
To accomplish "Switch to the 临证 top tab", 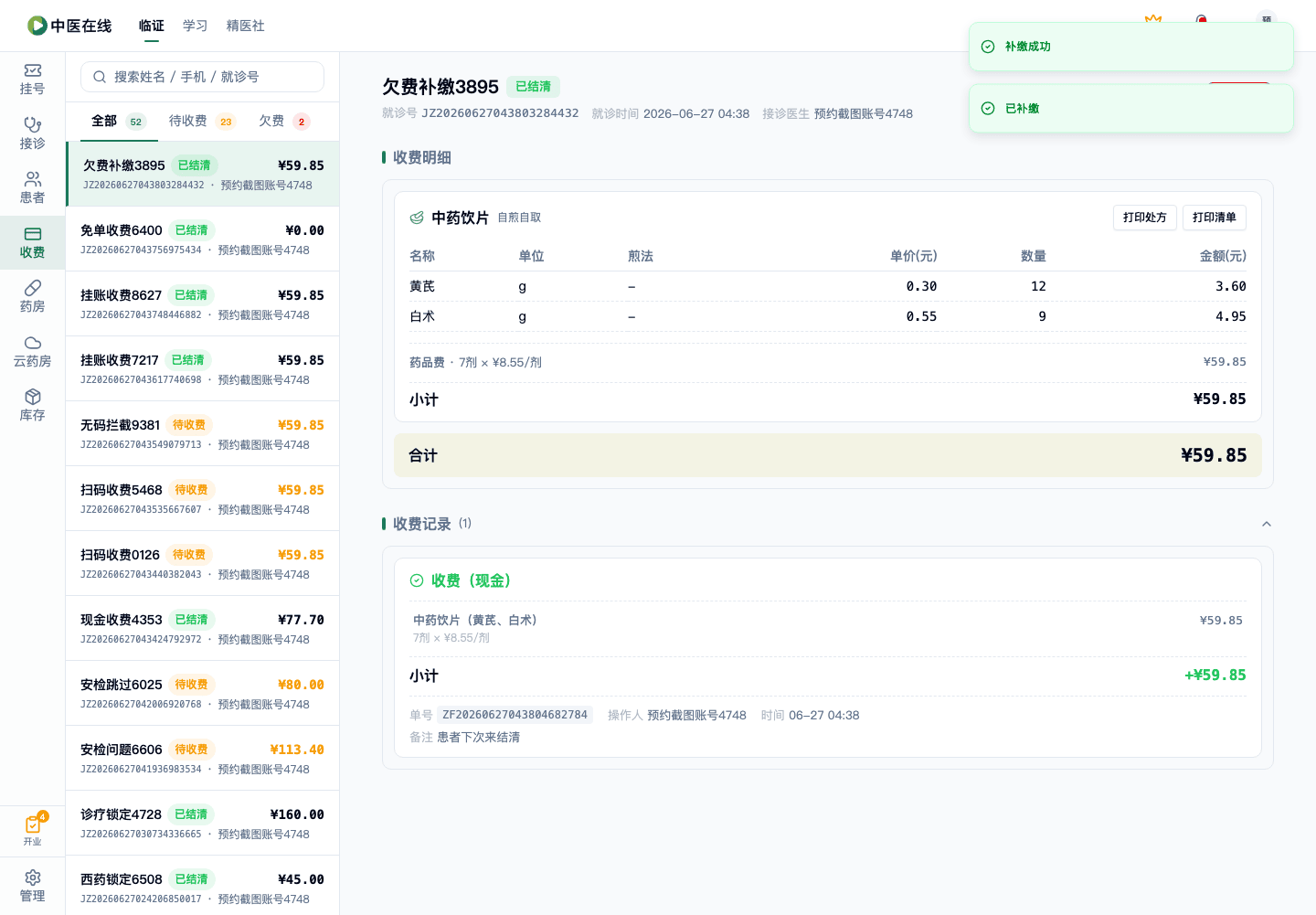I will [x=152, y=26].
